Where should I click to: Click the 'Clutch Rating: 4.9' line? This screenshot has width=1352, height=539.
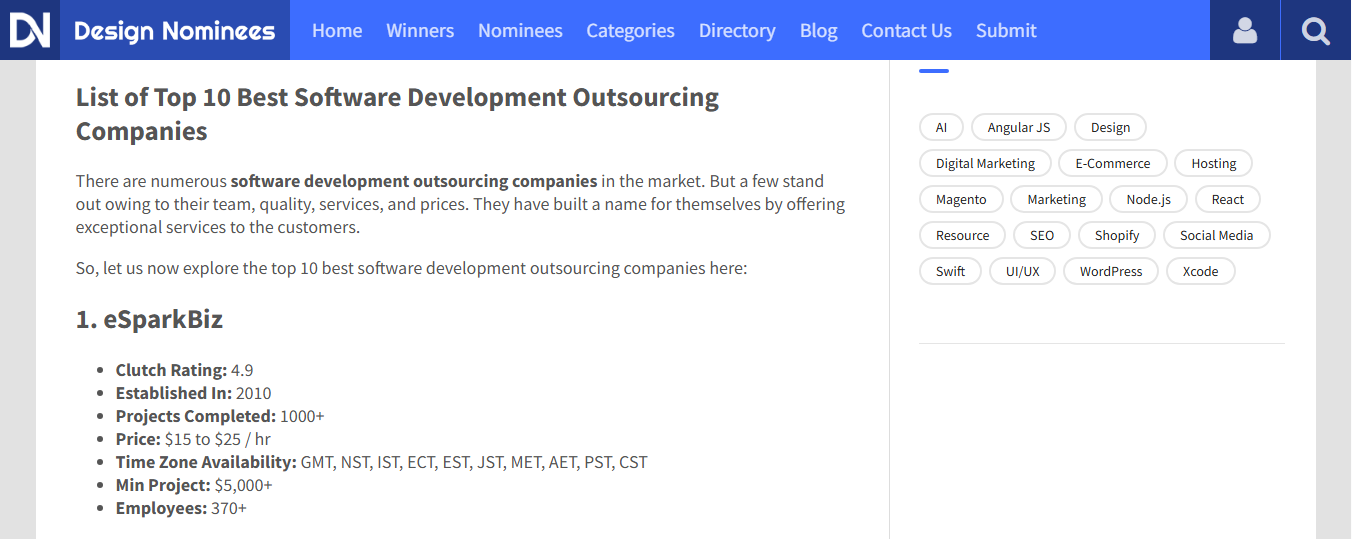(x=184, y=370)
